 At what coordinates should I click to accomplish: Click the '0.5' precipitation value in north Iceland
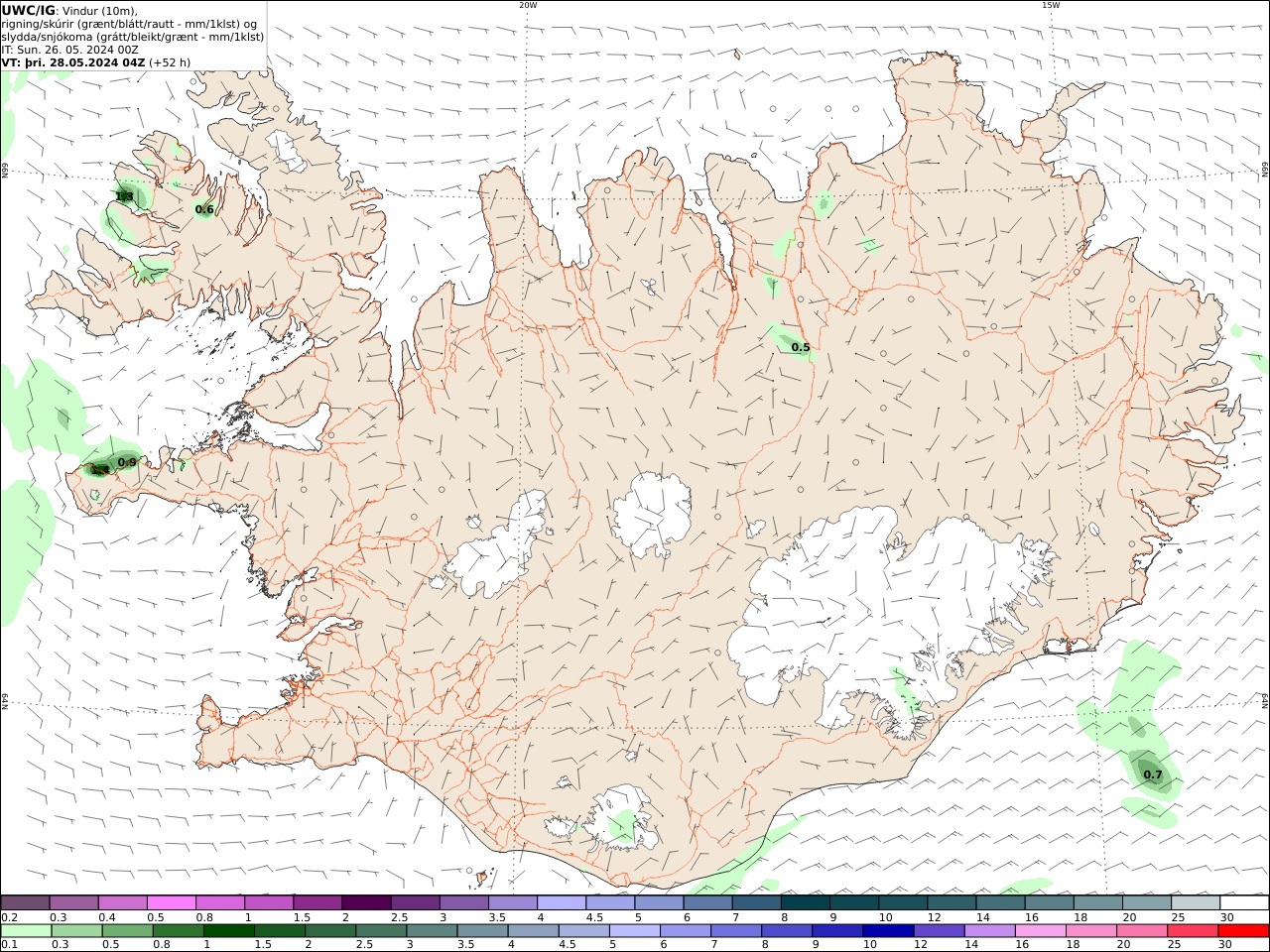point(801,347)
